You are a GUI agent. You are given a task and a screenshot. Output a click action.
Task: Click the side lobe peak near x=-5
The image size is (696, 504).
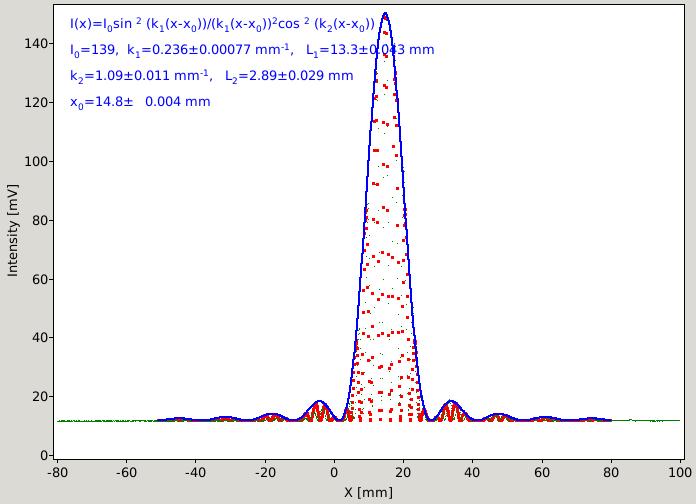point(319,402)
